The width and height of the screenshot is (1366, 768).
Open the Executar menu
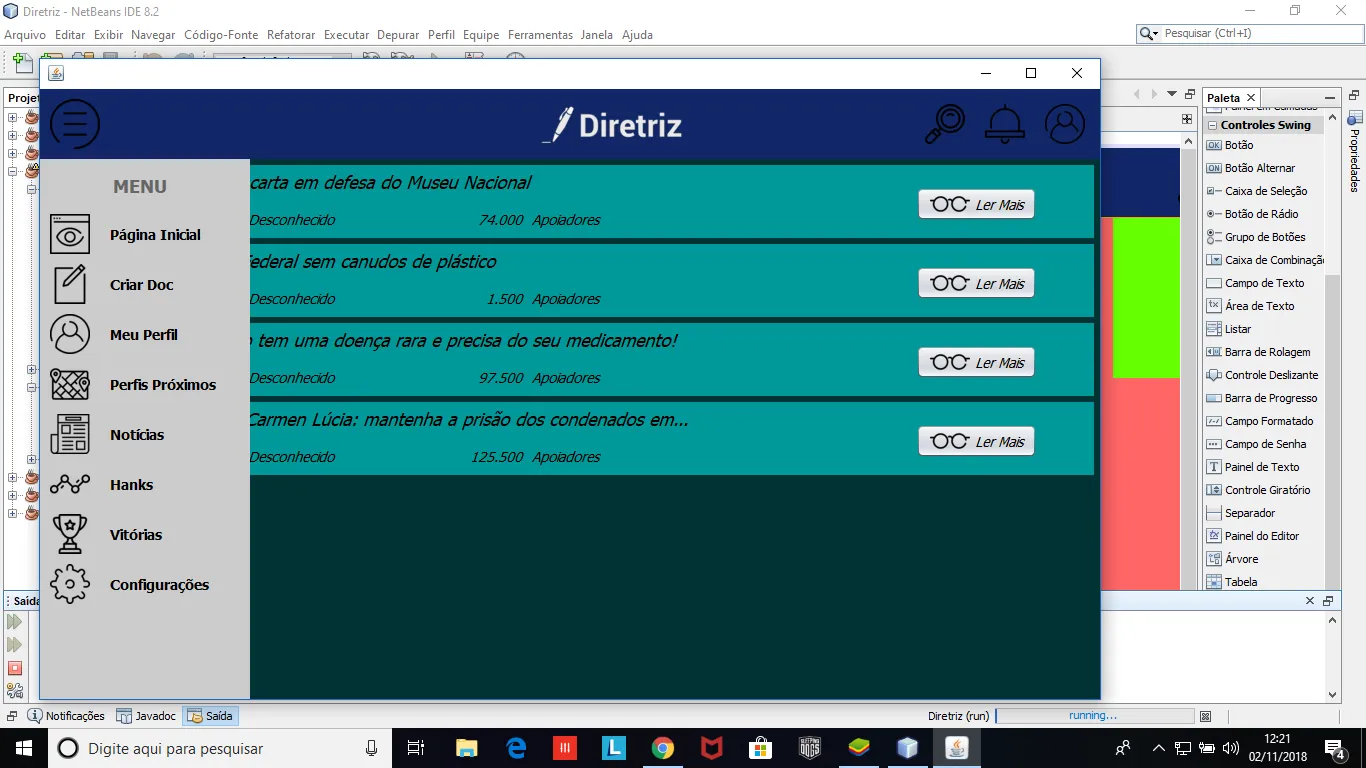pyautogui.click(x=346, y=34)
